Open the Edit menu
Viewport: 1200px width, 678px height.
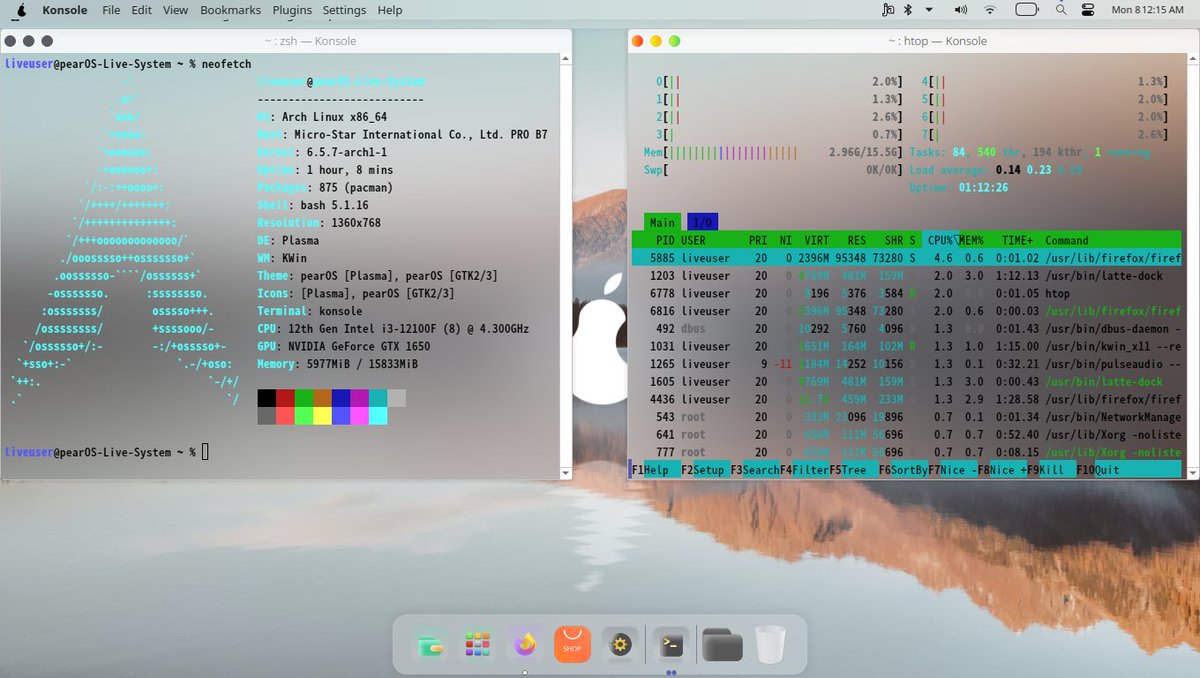(142, 10)
